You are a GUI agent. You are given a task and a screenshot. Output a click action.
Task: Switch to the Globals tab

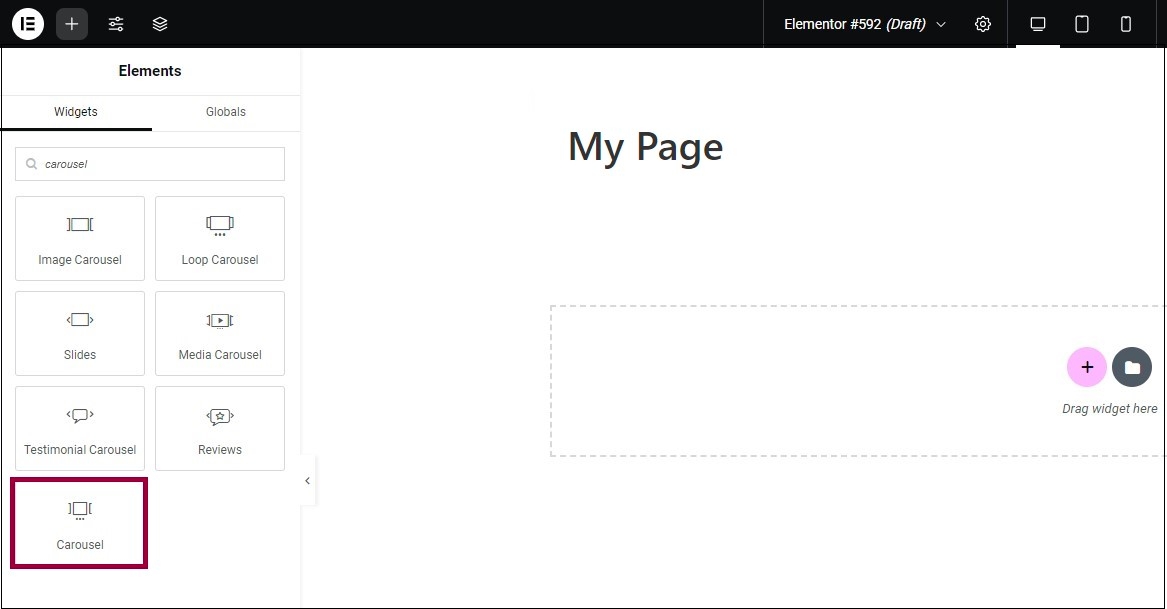click(226, 112)
